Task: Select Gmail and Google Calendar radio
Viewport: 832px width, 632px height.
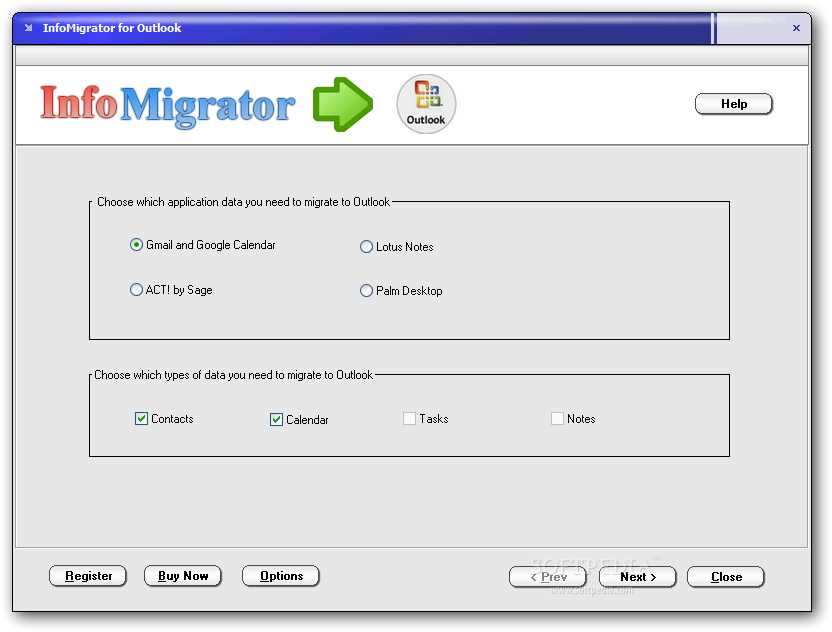Action: tap(136, 245)
